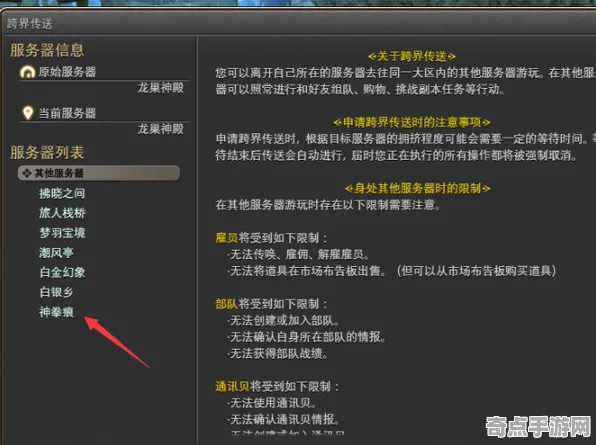
Task: Choose the 梦羽宝境 server
Action: click(62, 233)
